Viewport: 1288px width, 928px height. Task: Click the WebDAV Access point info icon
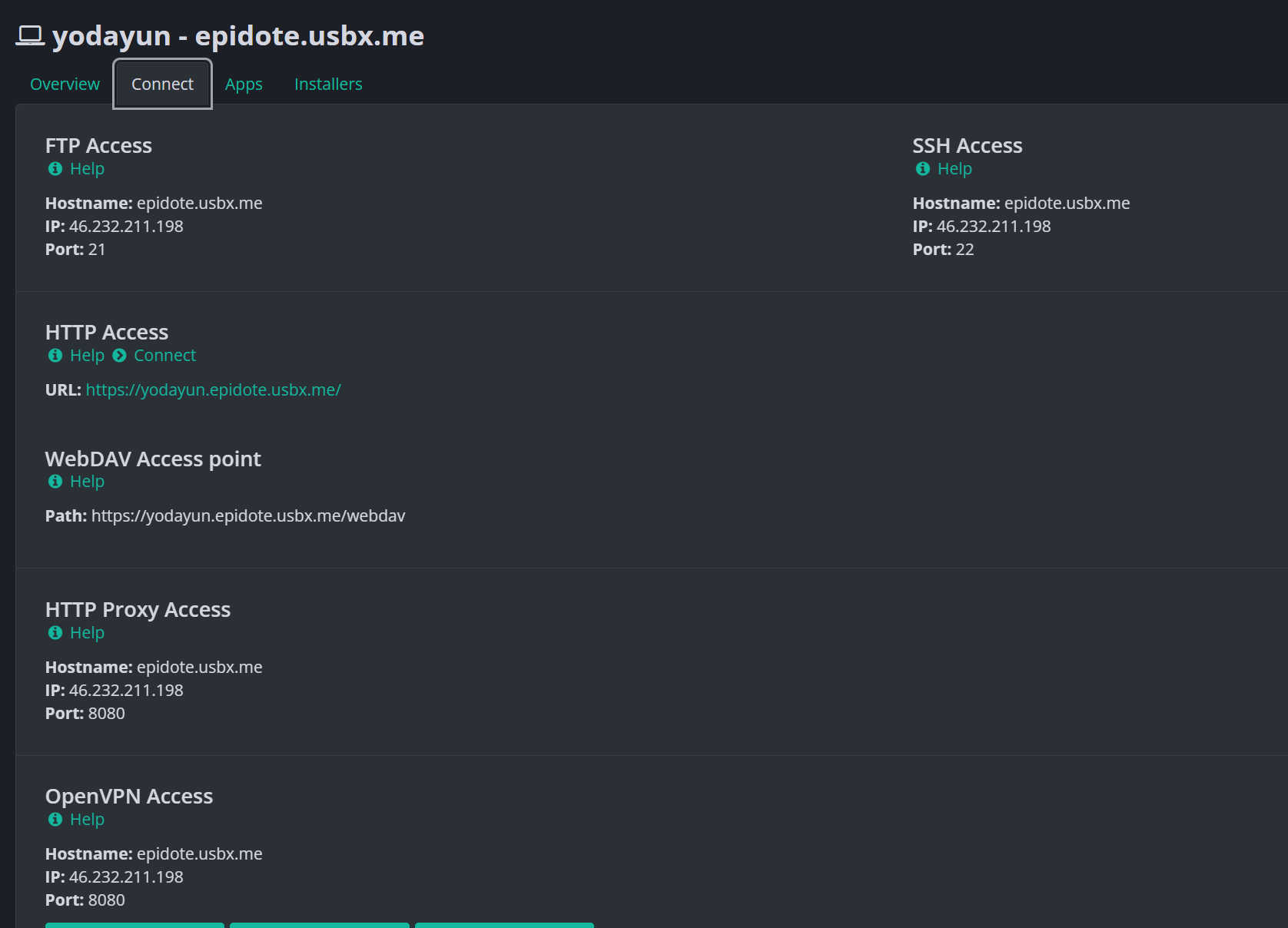[x=55, y=481]
